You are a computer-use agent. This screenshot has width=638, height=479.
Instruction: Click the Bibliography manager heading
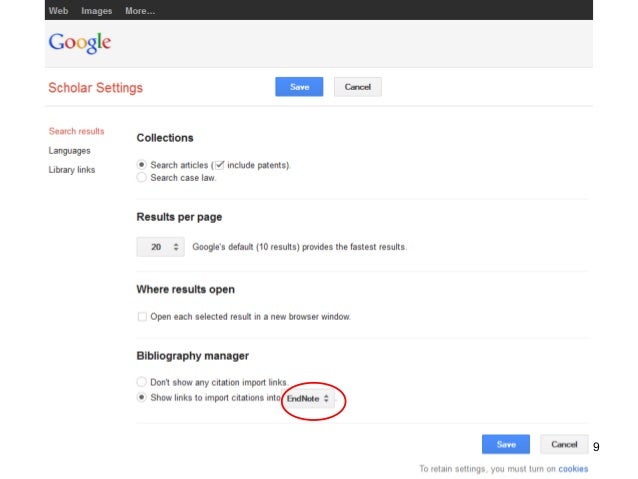192,356
